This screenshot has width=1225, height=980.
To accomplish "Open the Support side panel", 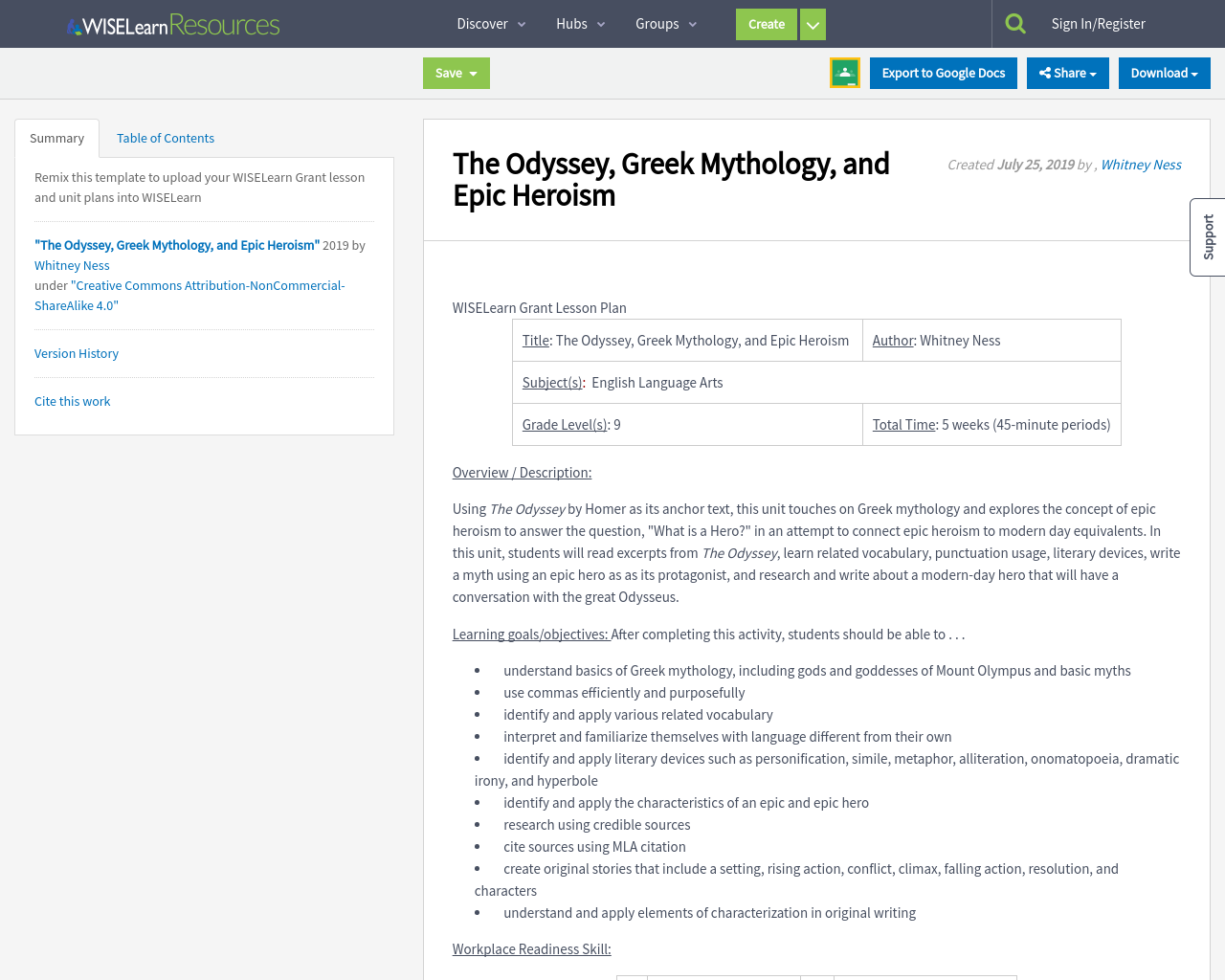I will 1207,236.
